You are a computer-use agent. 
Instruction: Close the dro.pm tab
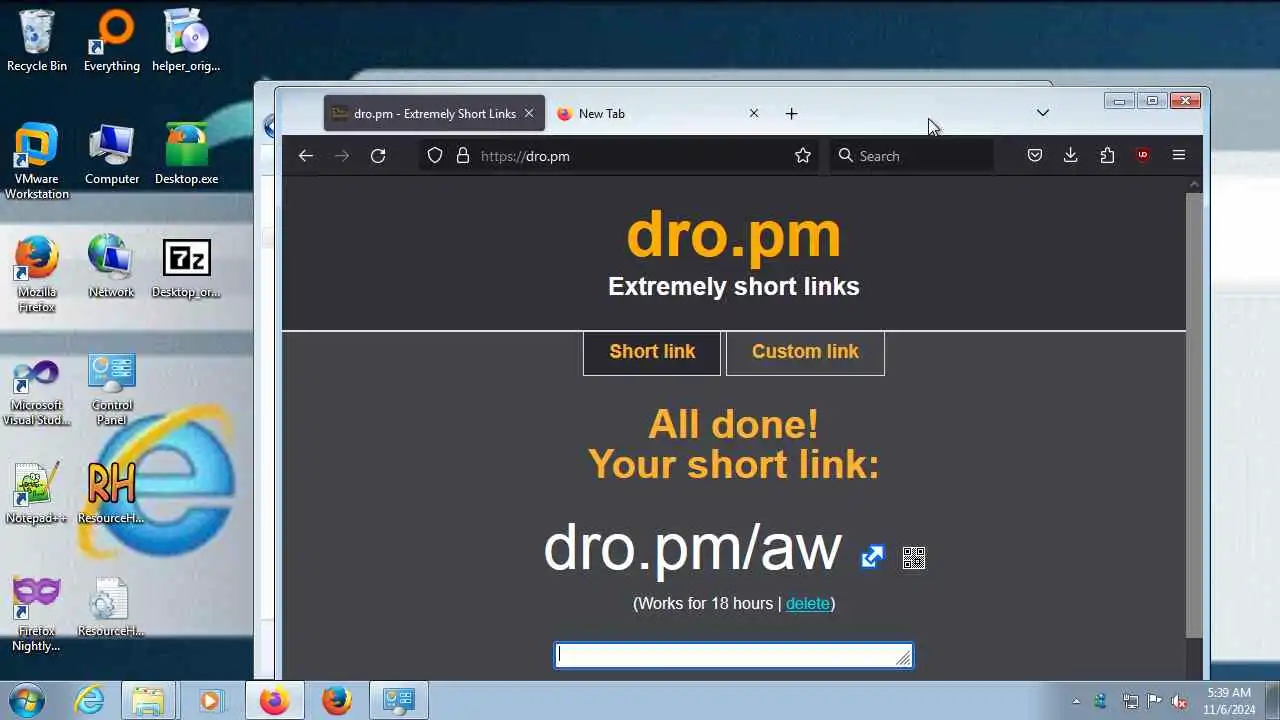pos(529,114)
